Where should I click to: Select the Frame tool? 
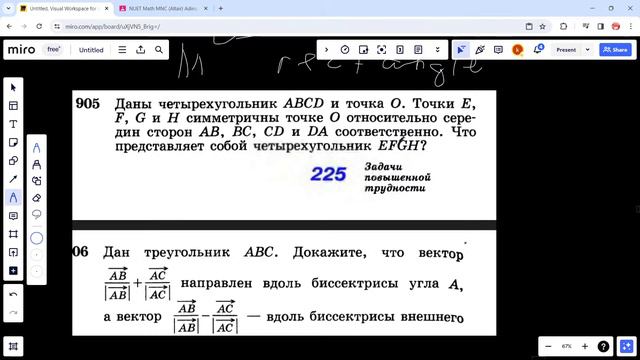coord(13,234)
